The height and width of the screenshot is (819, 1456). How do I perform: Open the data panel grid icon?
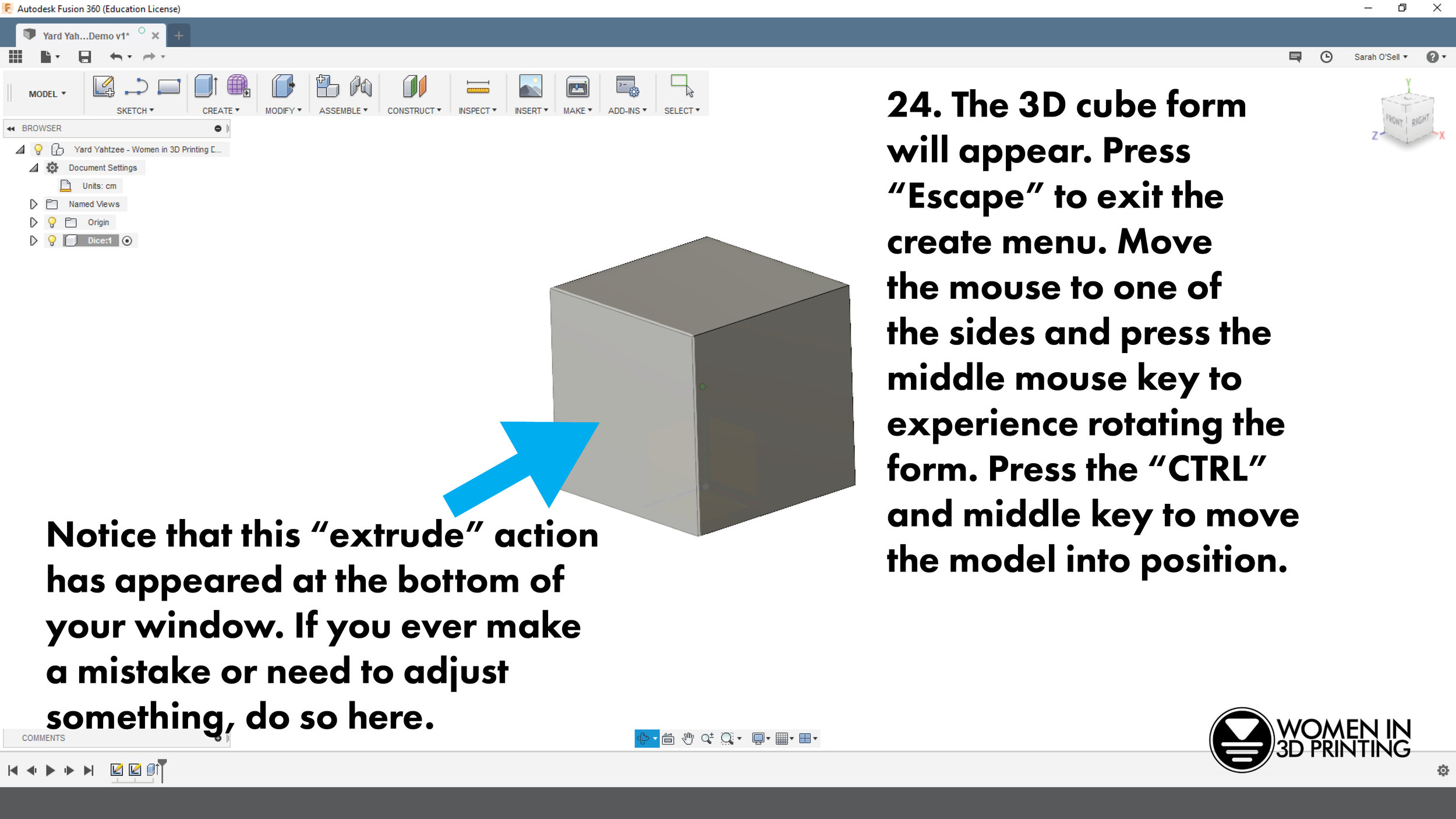pos(16,57)
